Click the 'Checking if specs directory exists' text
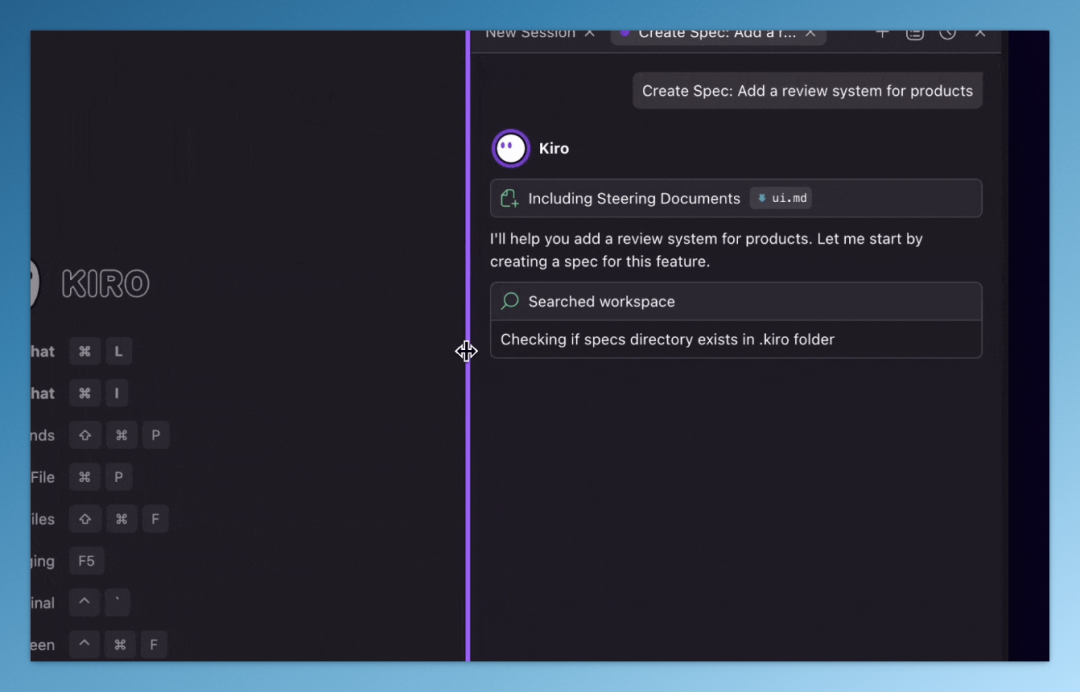The image size is (1080, 692). point(667,339)
